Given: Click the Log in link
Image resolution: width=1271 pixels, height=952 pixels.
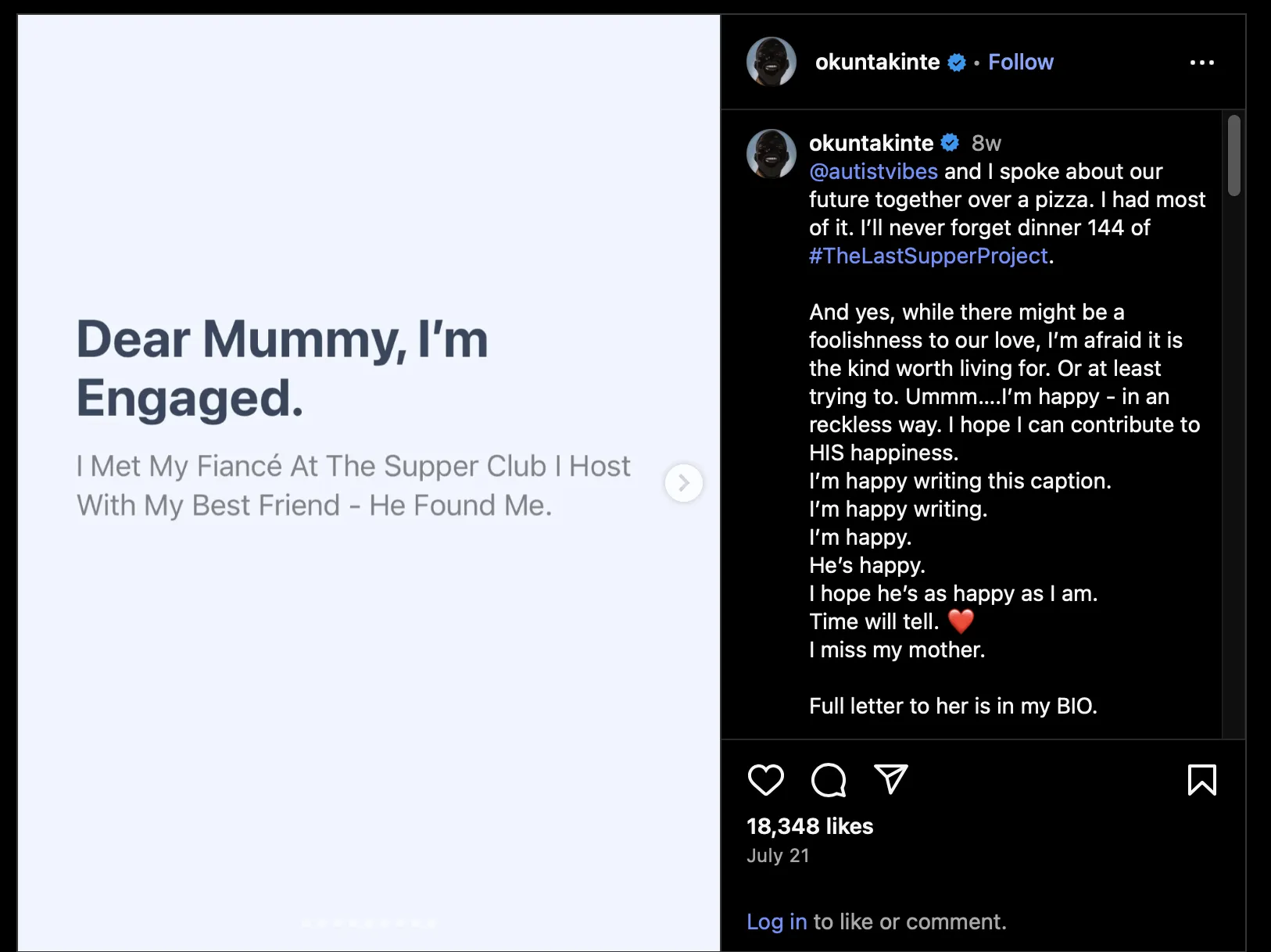Looking at the screenshot, I should click(x=776, y=922).
